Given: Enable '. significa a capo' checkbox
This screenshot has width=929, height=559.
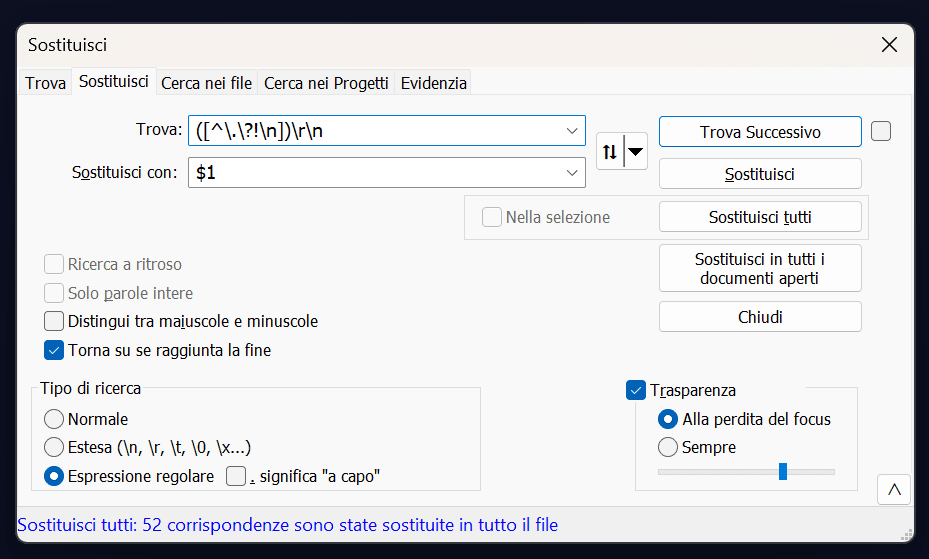Looking at the screenshot, I should (236, 476).
